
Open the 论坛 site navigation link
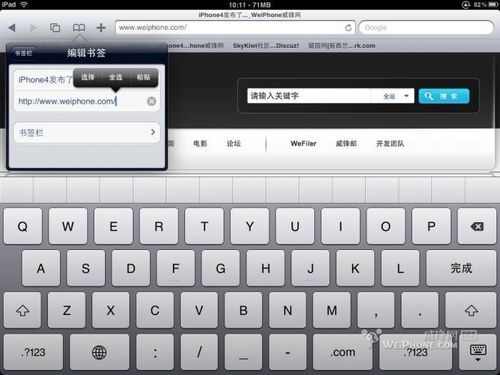[234, 144]
